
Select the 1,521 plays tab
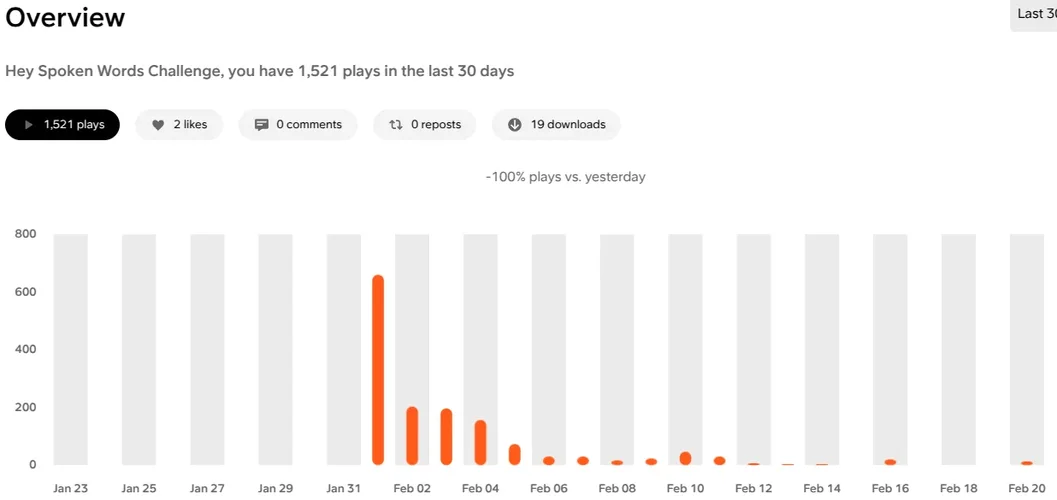(x=62, y=125)
